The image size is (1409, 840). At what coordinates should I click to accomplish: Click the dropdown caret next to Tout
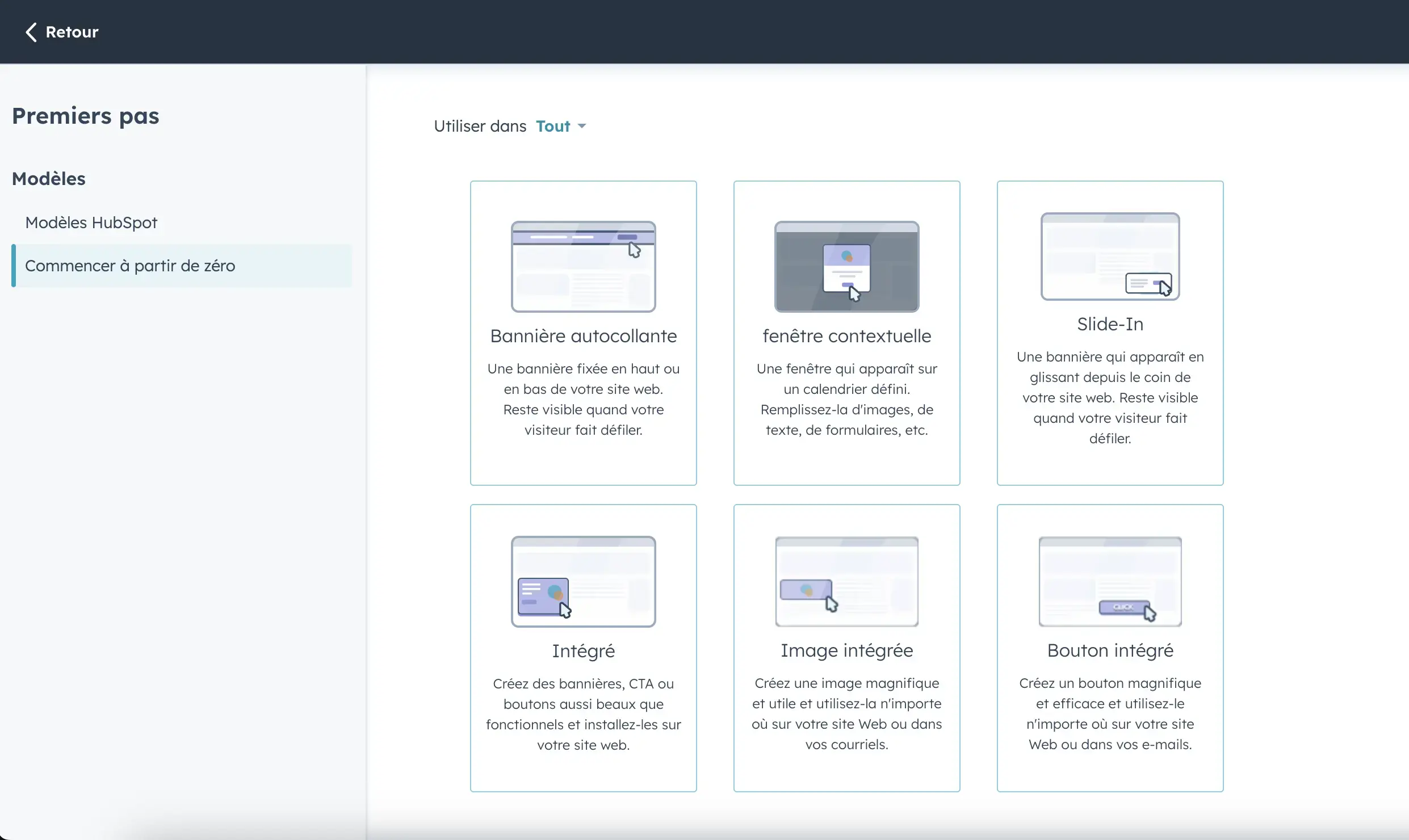[x=582, y=126]
